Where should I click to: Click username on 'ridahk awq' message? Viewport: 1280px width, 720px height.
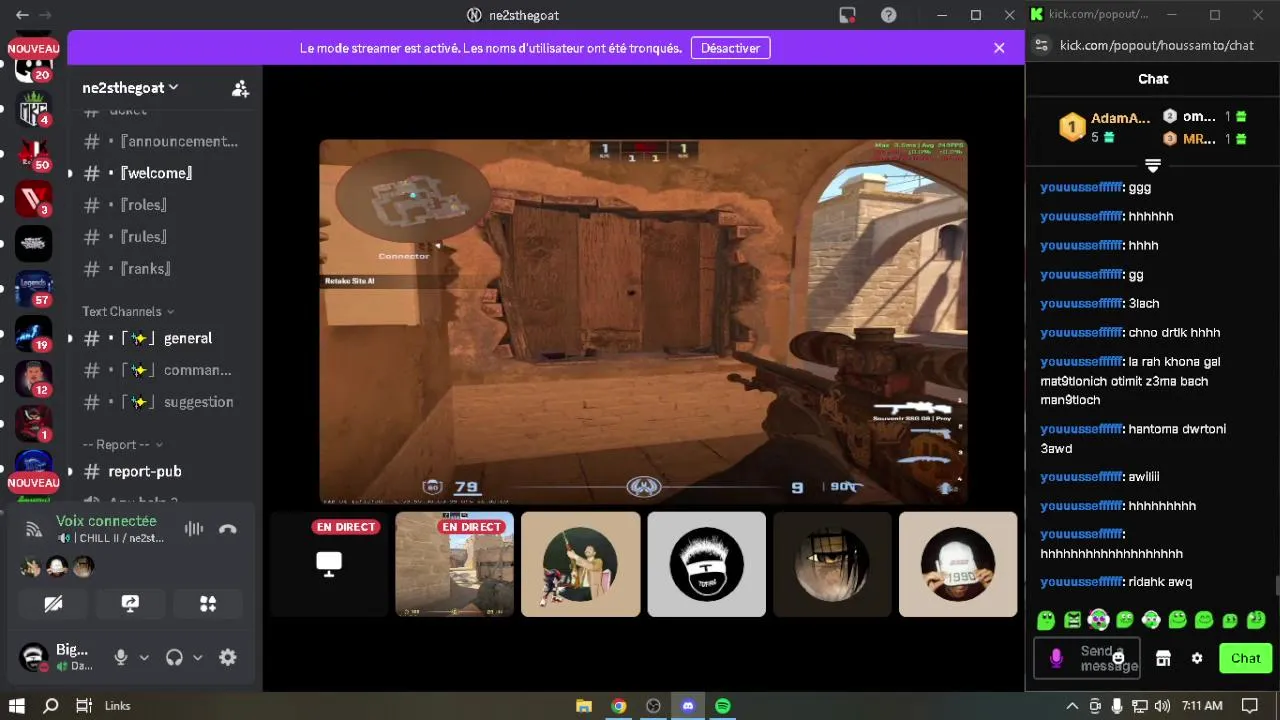[x=1081, y=581]
